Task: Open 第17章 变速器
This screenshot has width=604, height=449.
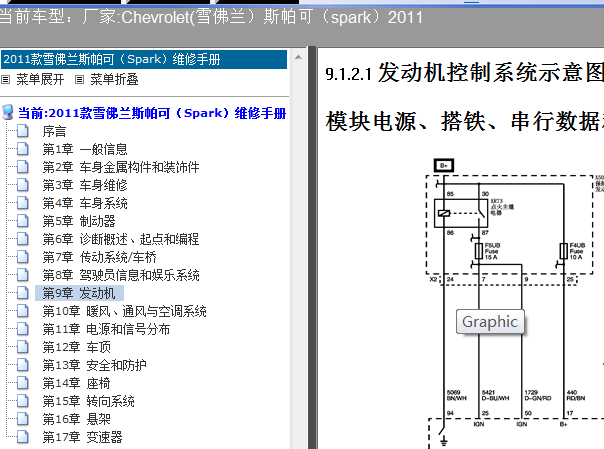Action: [x=82, y=437]
